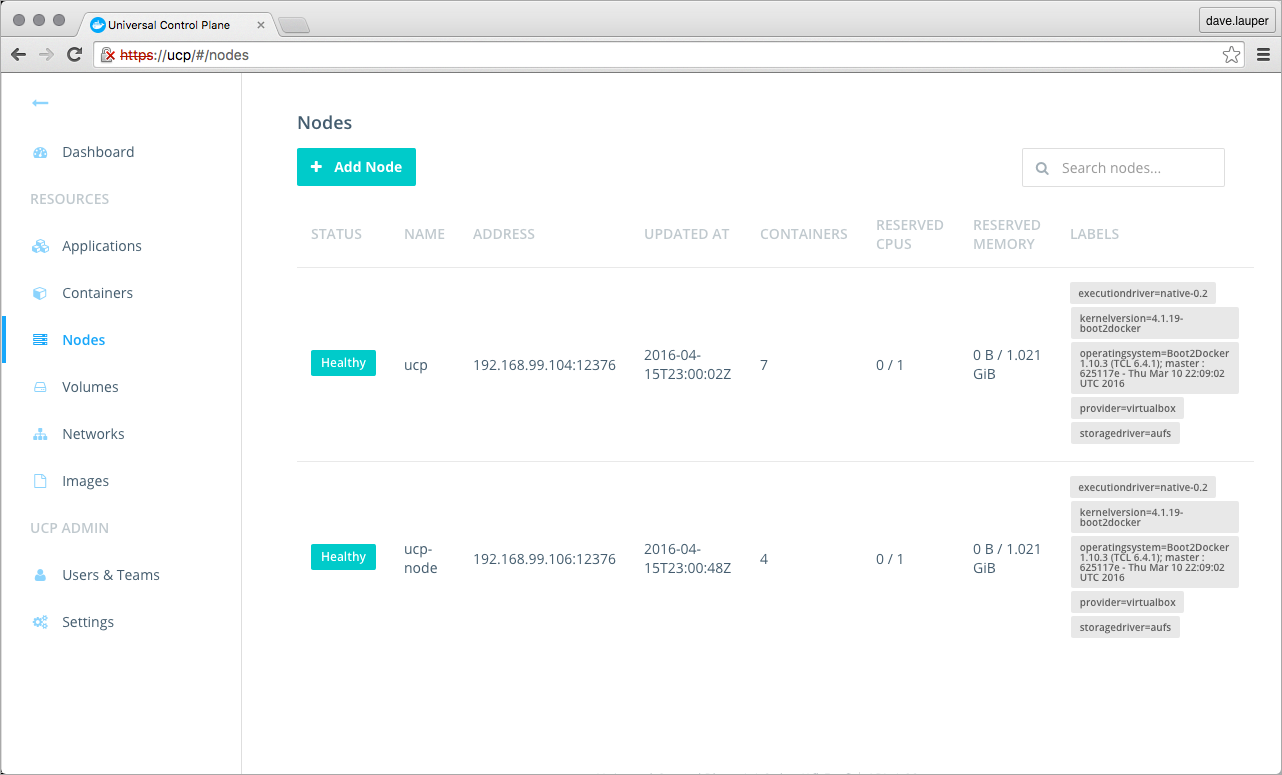This screenshot has height=775, width=1282.
Task: Focus the Search nodes input field
Action: 1135,168
